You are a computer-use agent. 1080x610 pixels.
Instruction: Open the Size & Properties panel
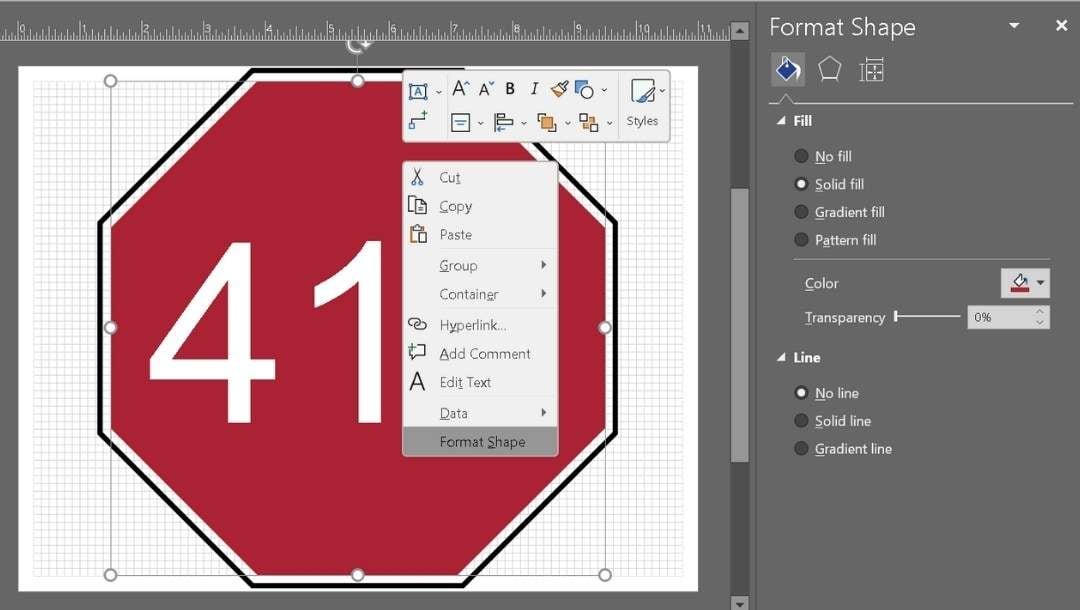tap(871, 68)
